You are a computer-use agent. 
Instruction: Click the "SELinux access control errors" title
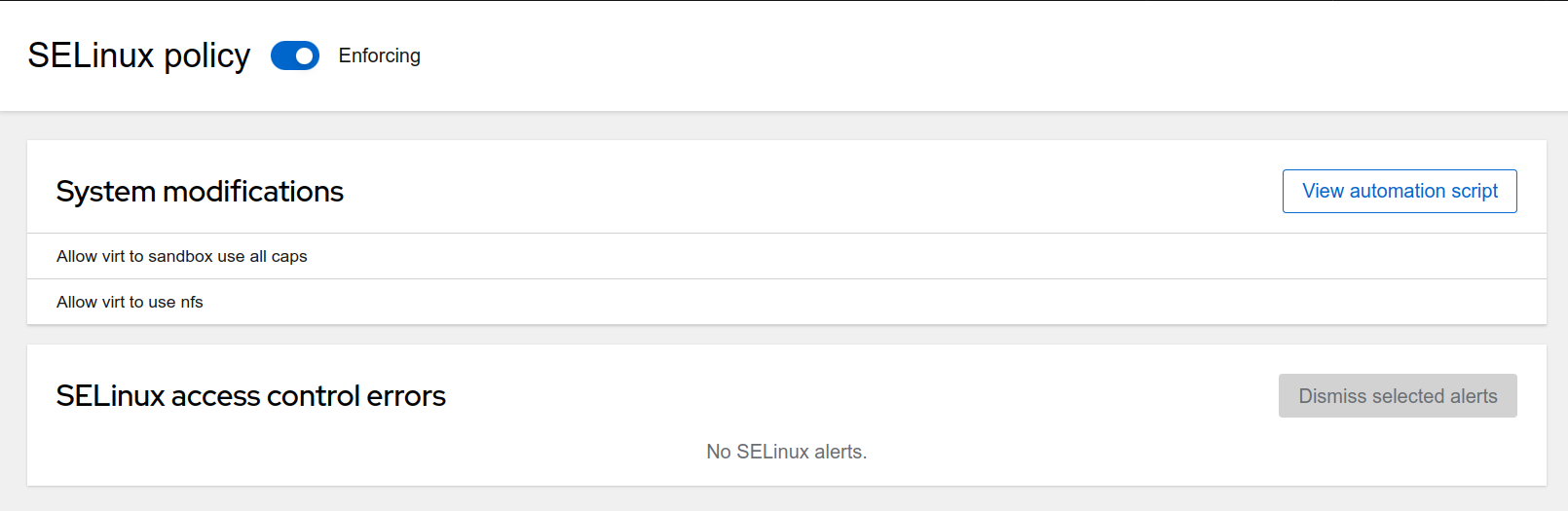point(250,396)
